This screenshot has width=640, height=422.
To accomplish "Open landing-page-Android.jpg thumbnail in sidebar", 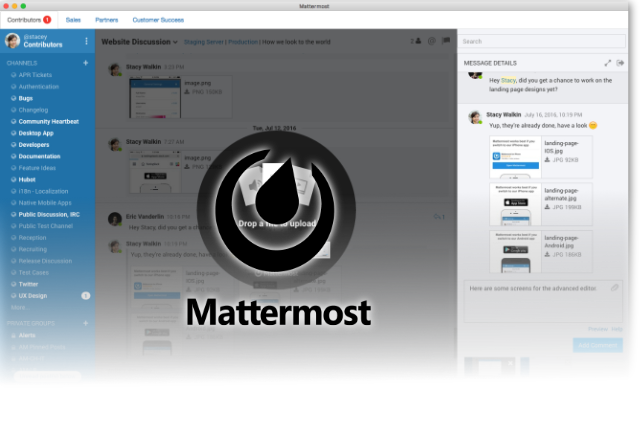I will coord(515,252).
